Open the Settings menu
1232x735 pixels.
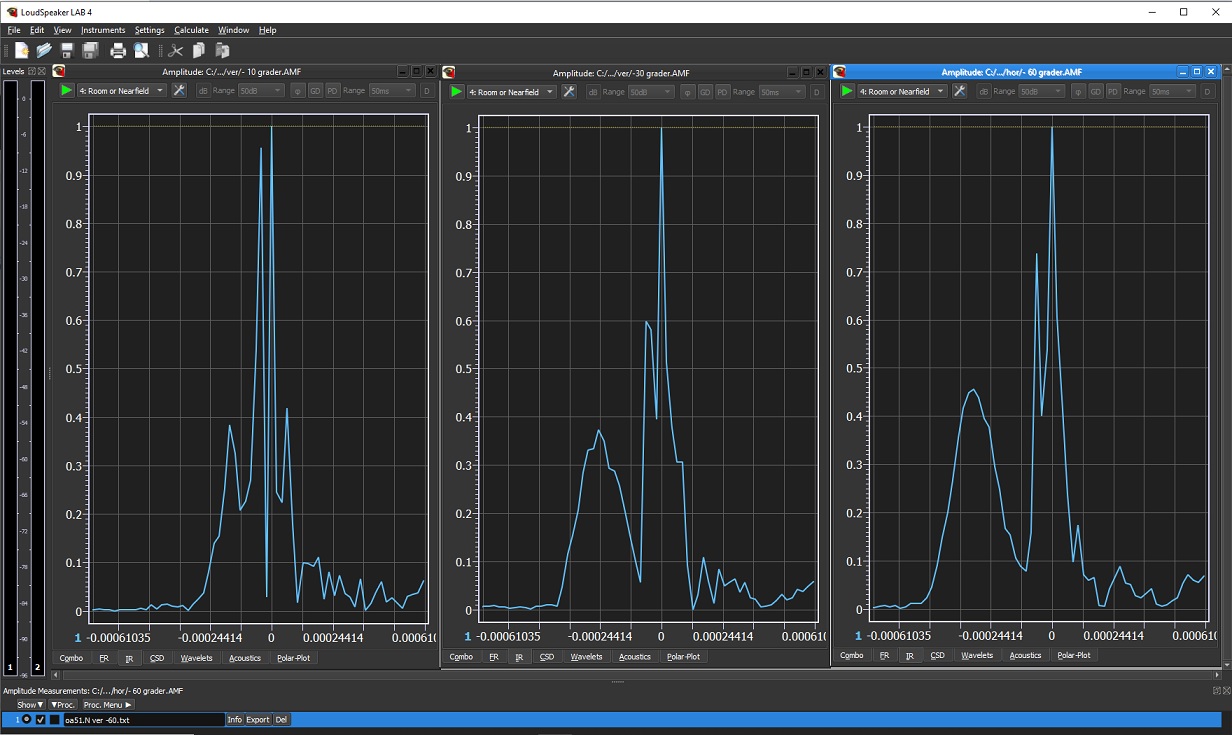[x=149, y=30]
